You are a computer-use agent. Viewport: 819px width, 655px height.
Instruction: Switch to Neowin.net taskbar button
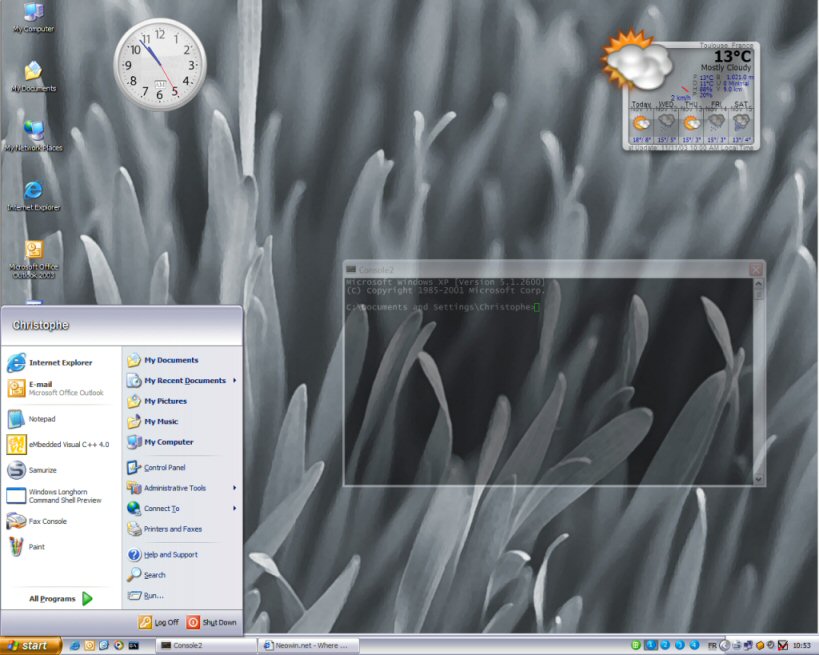309,646
